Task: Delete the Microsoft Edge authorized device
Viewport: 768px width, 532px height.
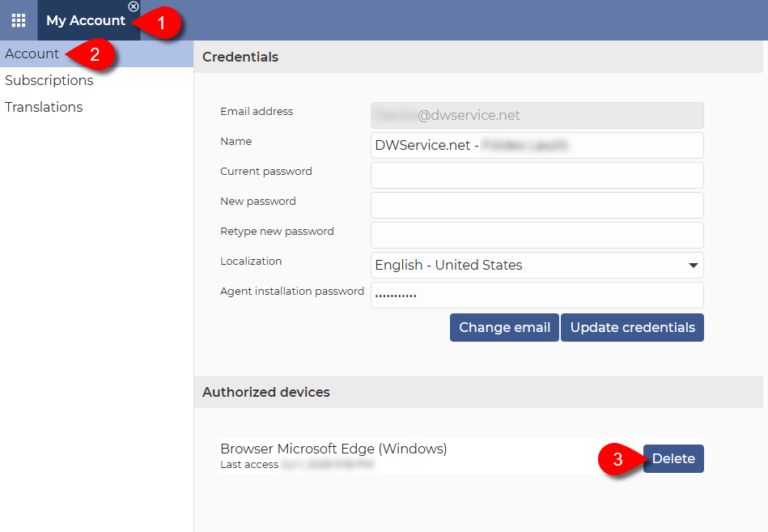Action: pyautogui.click(x=673, y=459)
